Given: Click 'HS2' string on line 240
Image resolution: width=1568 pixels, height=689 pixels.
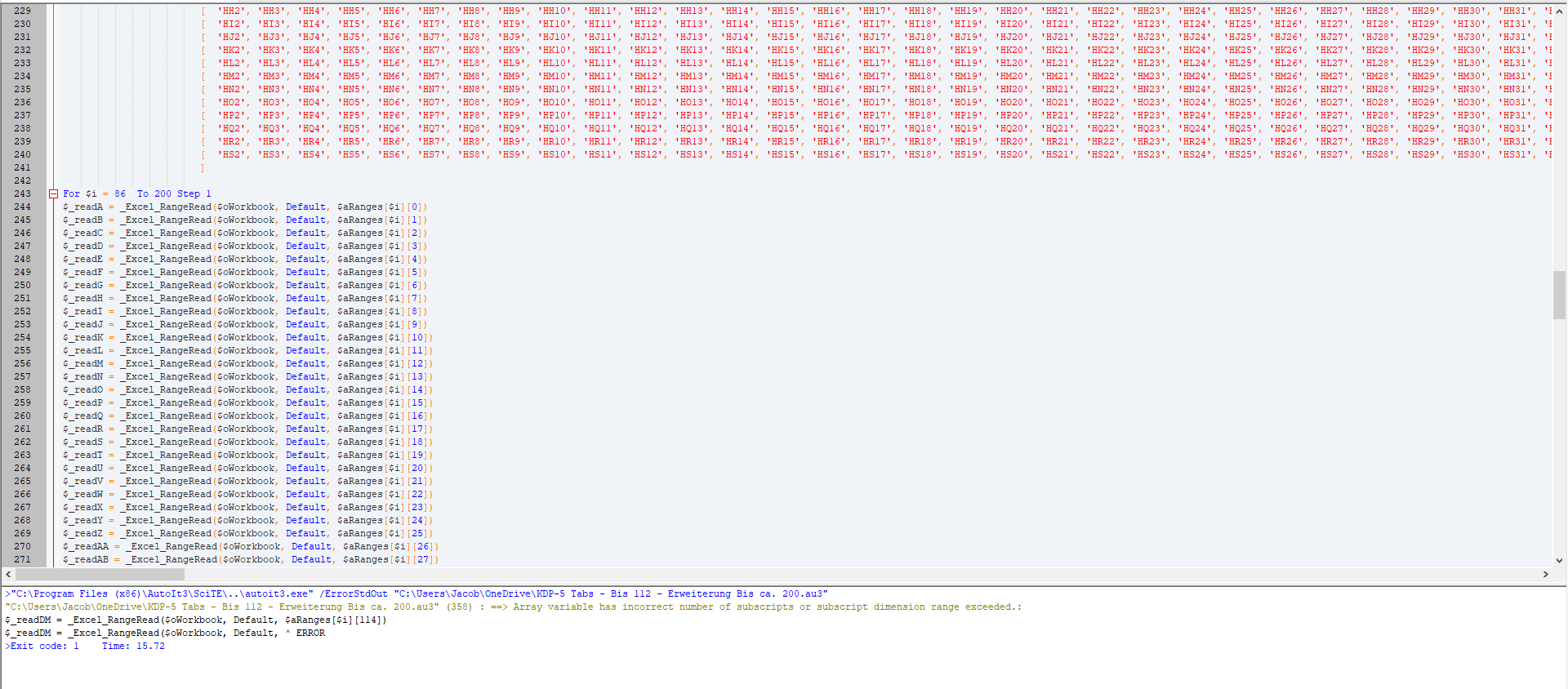Looking at the screenshot, I should click(x=232, y=155).
